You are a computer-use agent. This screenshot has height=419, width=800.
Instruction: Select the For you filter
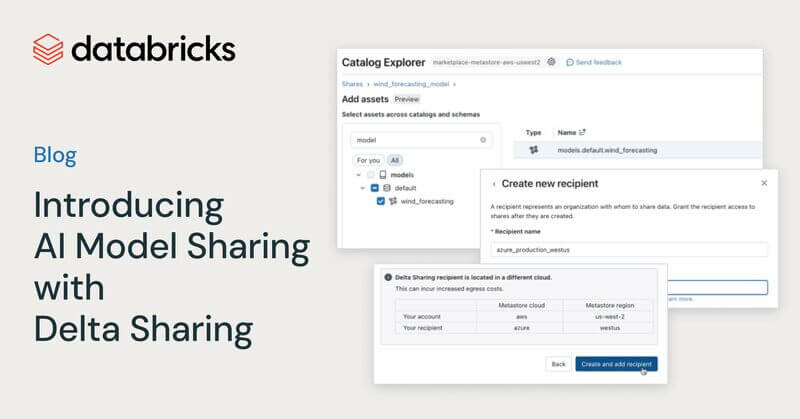[368, 160]
